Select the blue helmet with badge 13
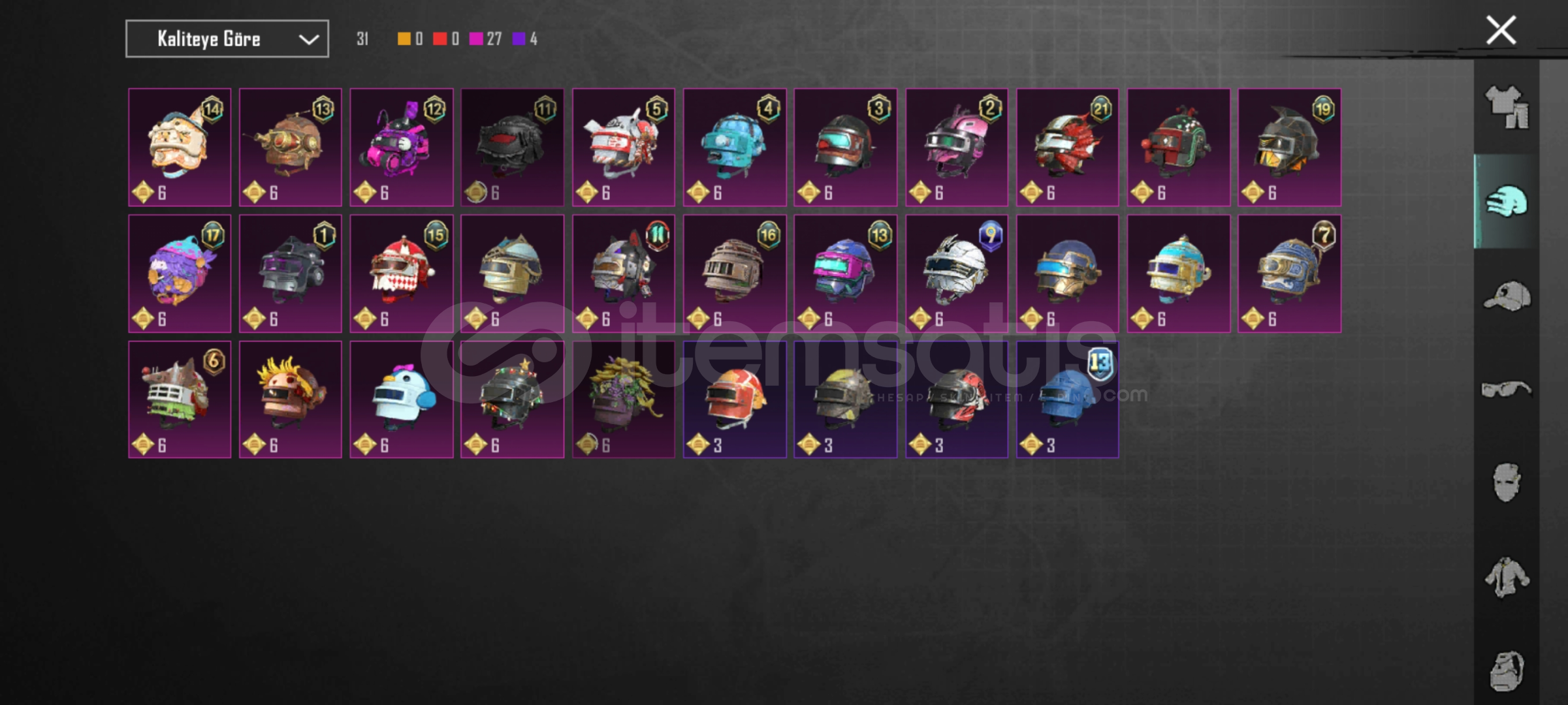 click(x=1068, y=399)
